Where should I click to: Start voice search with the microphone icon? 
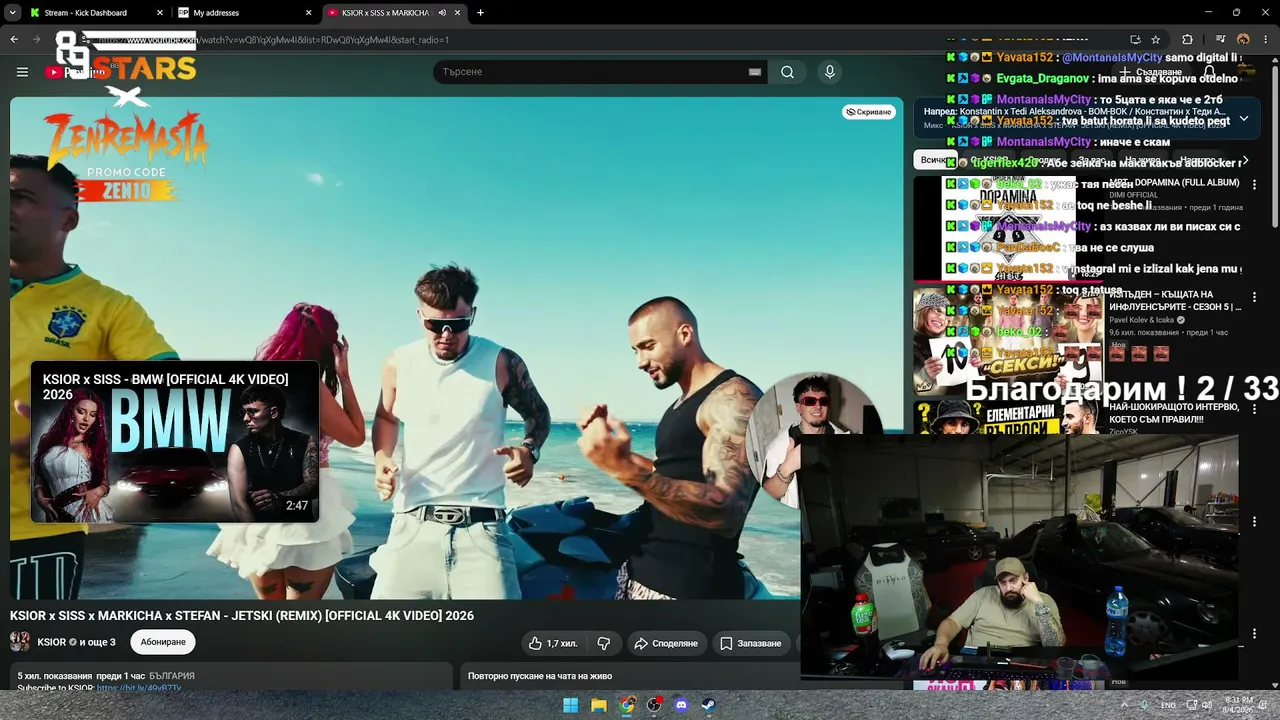(829, 72)
